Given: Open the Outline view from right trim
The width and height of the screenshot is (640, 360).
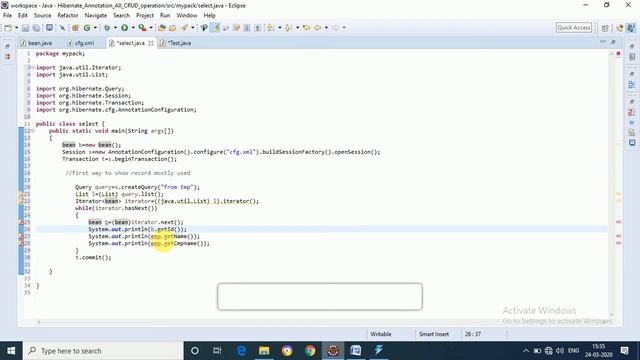Looking at the screenshot, I should [632, 84].
